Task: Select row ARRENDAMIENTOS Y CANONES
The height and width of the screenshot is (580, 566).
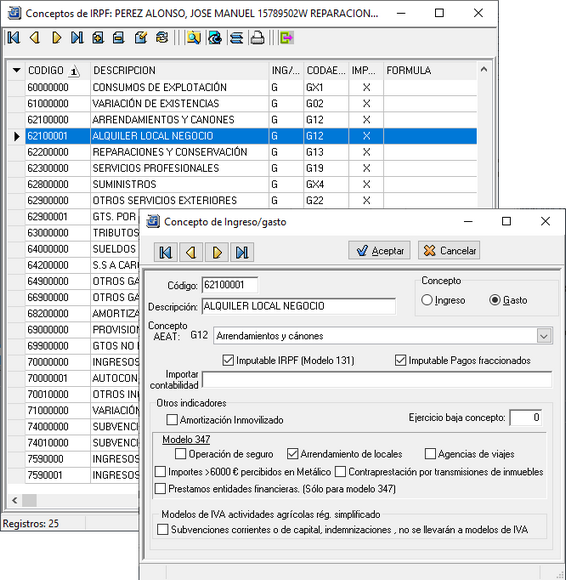Action: pos(251,119)
